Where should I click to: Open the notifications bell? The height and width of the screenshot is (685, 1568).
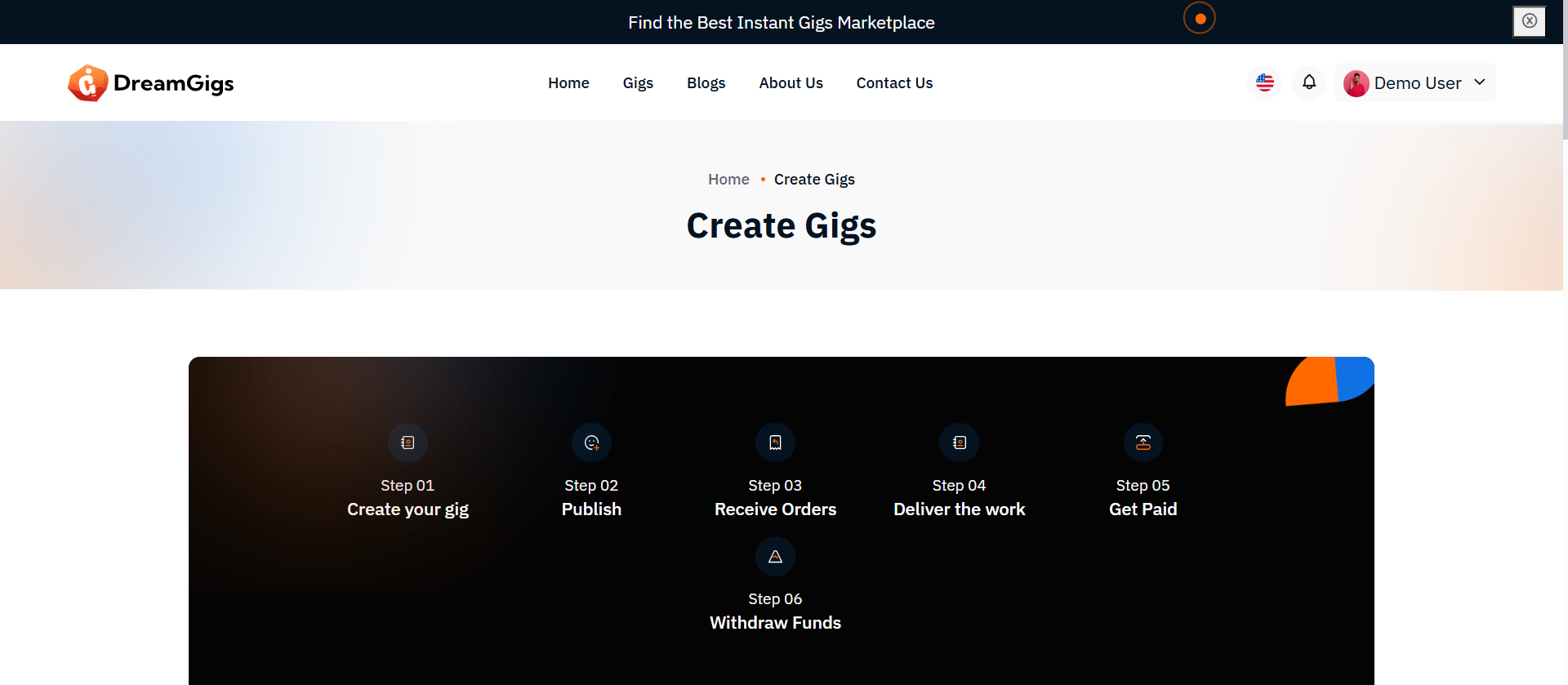pyautogui.click(x=1309, y=82)
